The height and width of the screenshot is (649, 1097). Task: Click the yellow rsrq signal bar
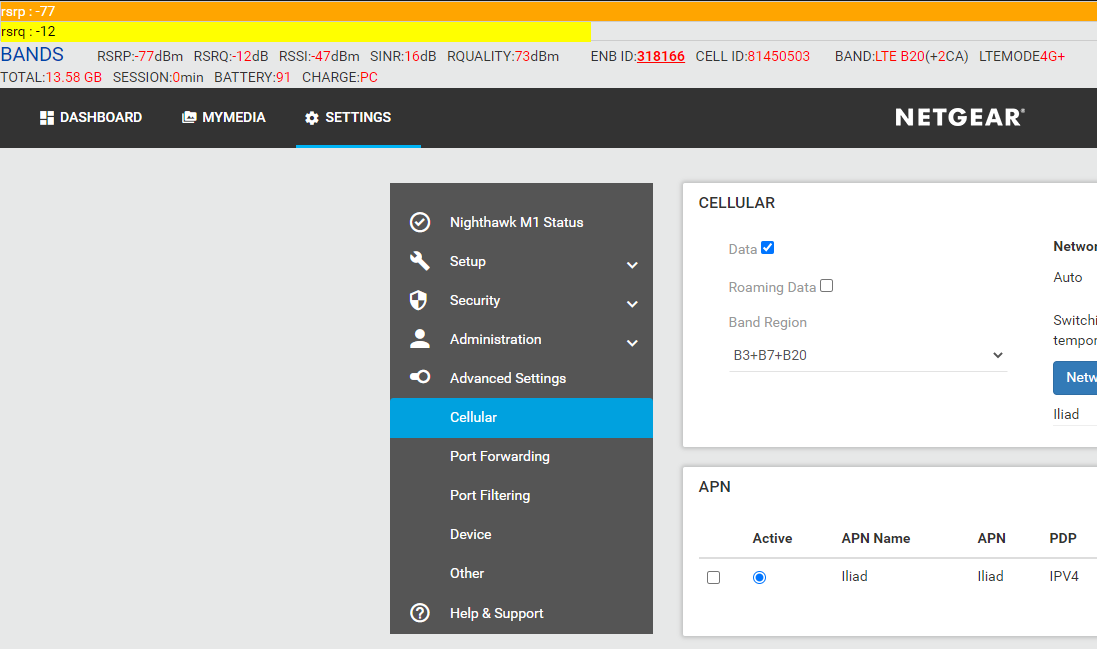(x=295, y=31)
